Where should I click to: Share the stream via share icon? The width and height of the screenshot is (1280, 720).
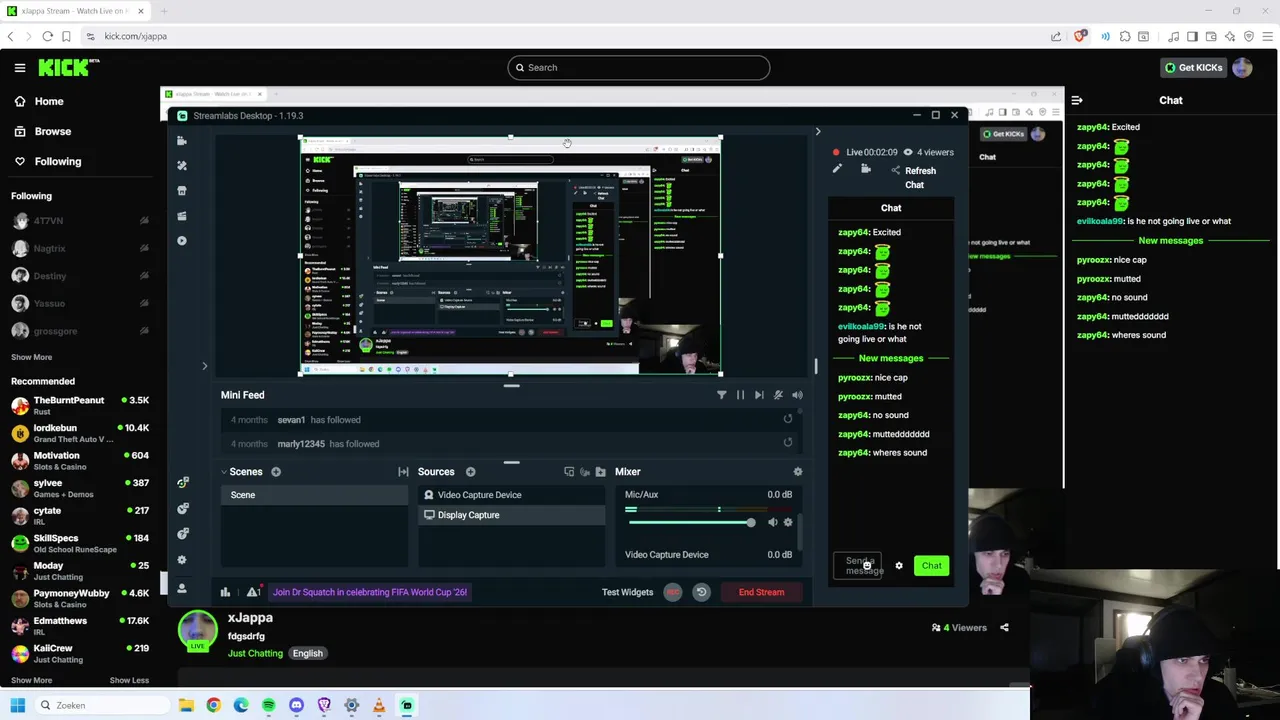[x=1004, y=628]
